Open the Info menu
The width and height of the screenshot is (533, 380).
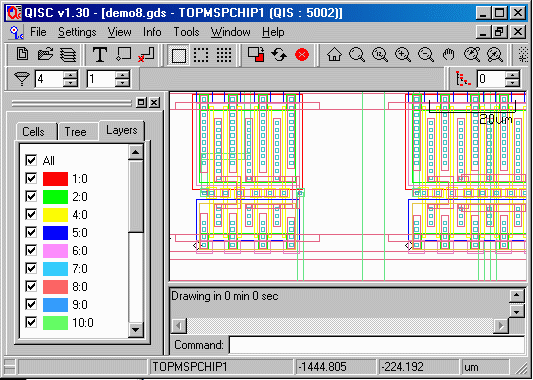point(152,32)
